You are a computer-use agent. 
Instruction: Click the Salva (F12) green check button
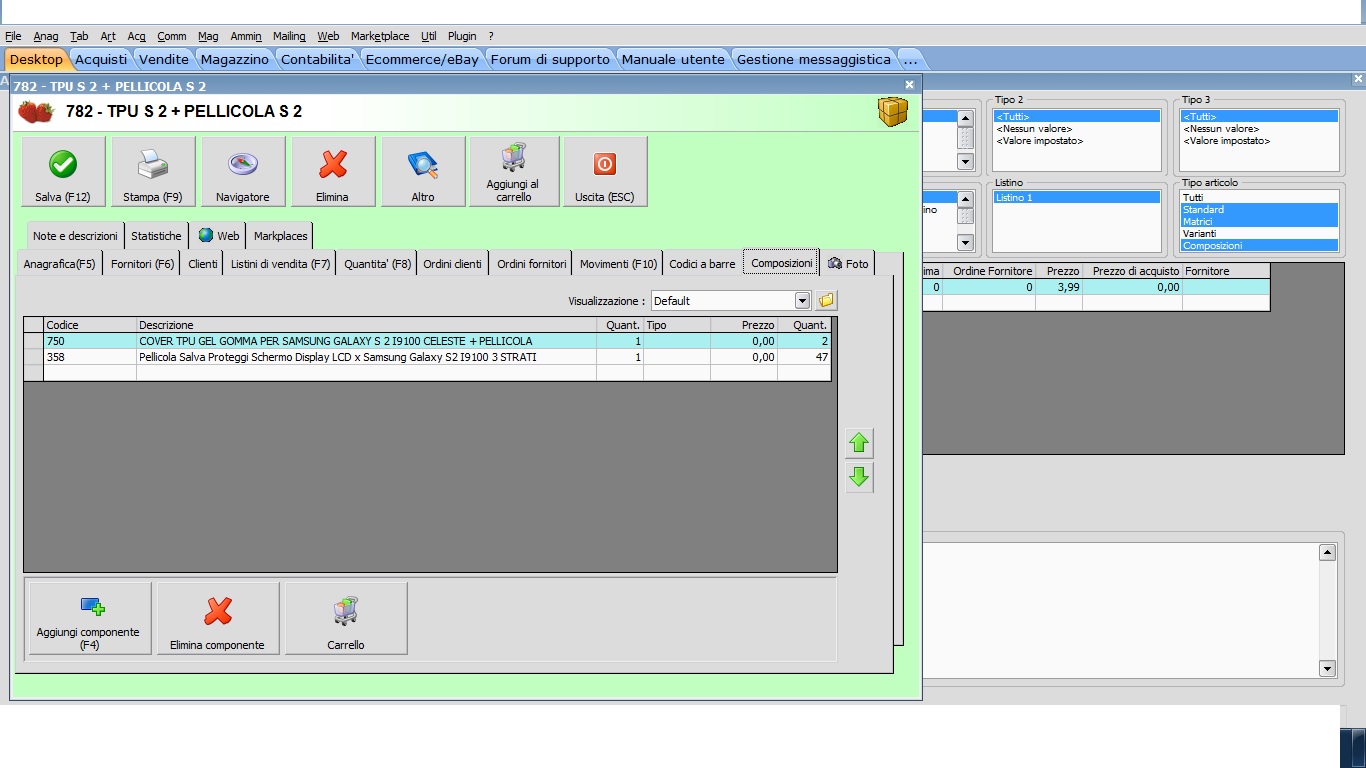click(63, 172)
